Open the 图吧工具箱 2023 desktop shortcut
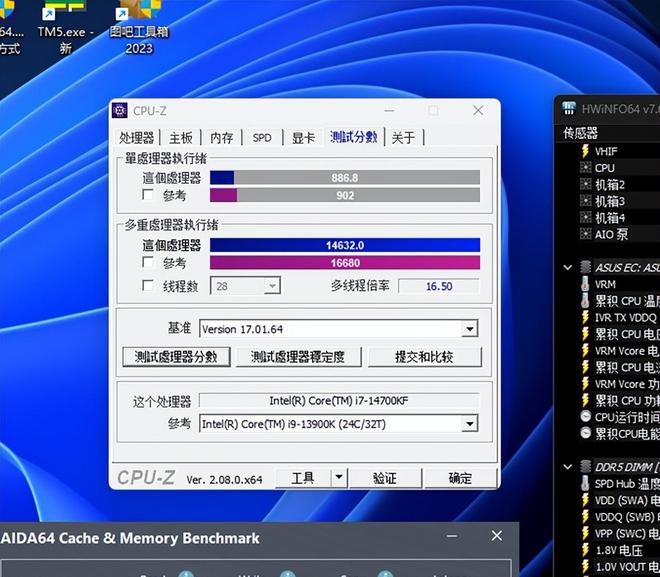Screen dimensions: 660x577 (x=139, y=28)
